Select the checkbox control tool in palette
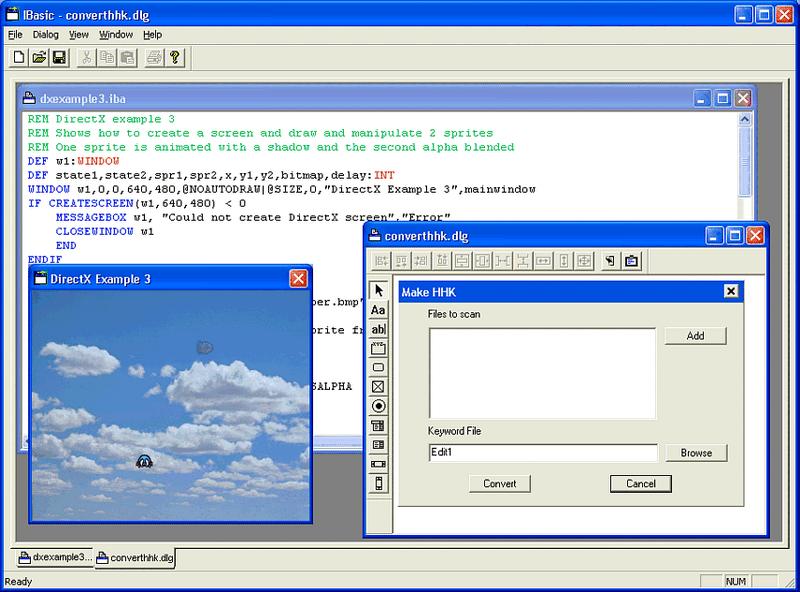The width and height of the screenshot is (800, 592). 378,387
